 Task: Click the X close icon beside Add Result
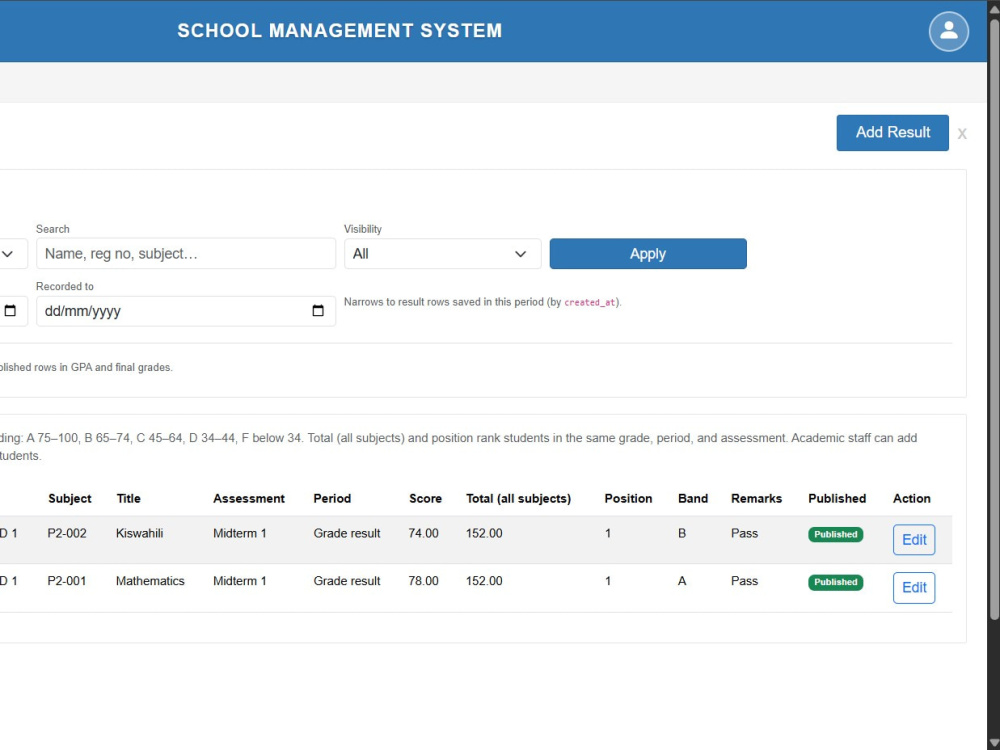[962, 133]
